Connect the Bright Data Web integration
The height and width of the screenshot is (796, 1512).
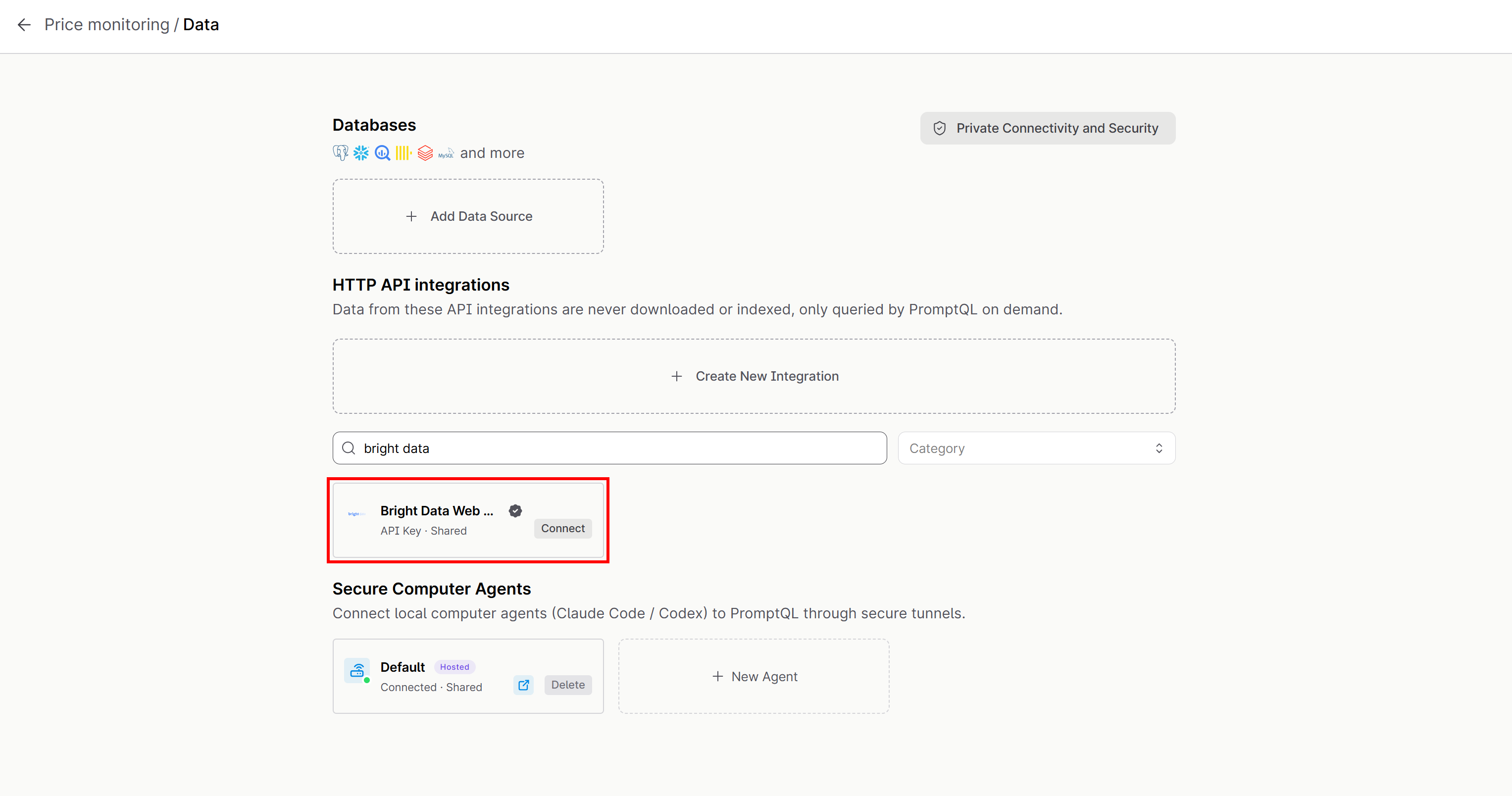pos(562,528)
